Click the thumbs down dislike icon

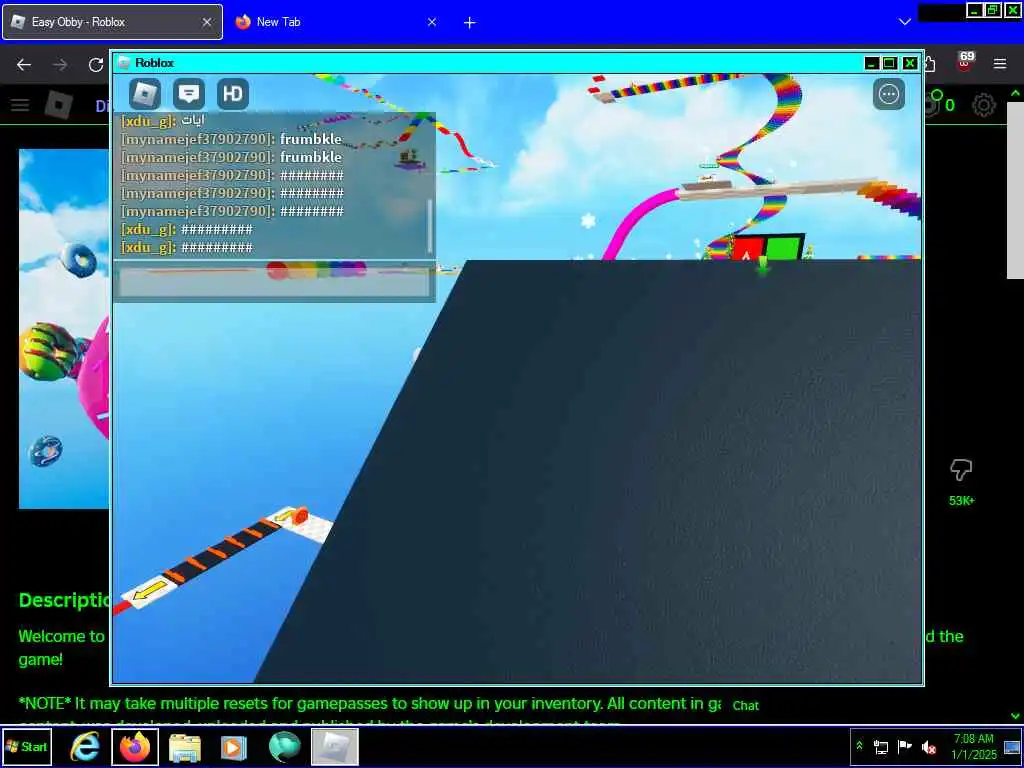pyautogui.click(x=961, y=469)
